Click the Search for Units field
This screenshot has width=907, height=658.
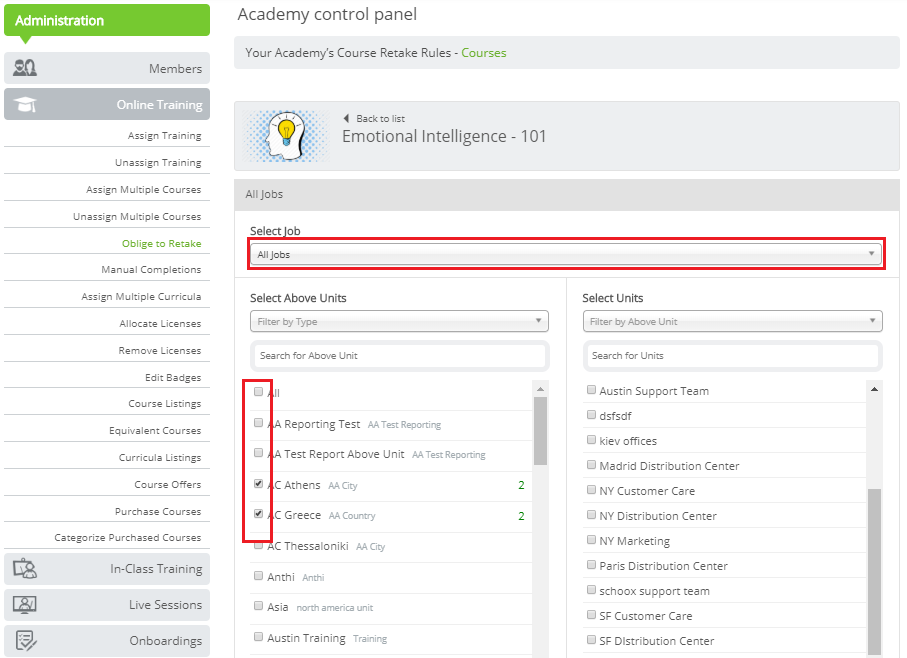tap(733, 356)
